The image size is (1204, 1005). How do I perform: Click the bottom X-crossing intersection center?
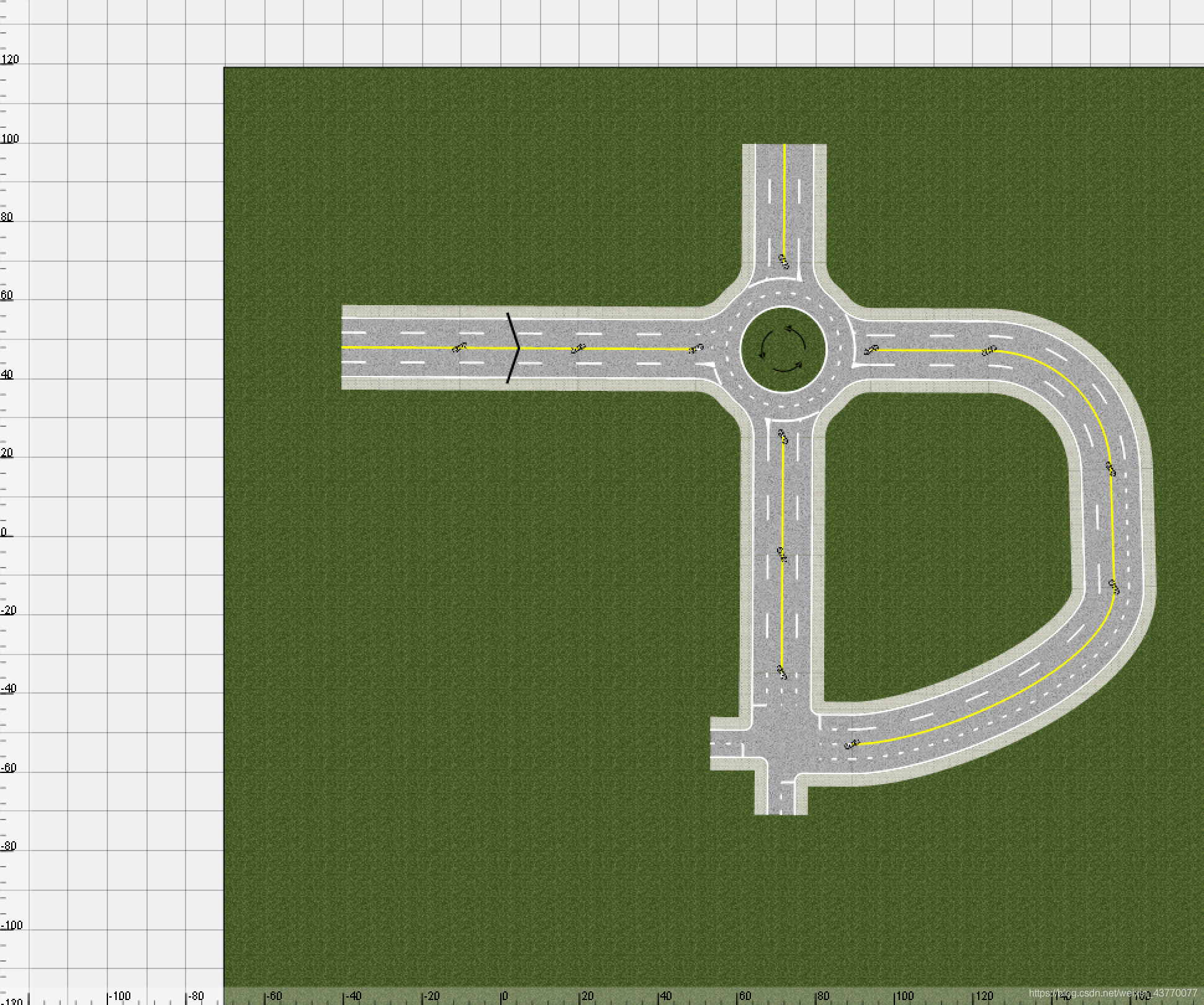[x=782, y=744]
